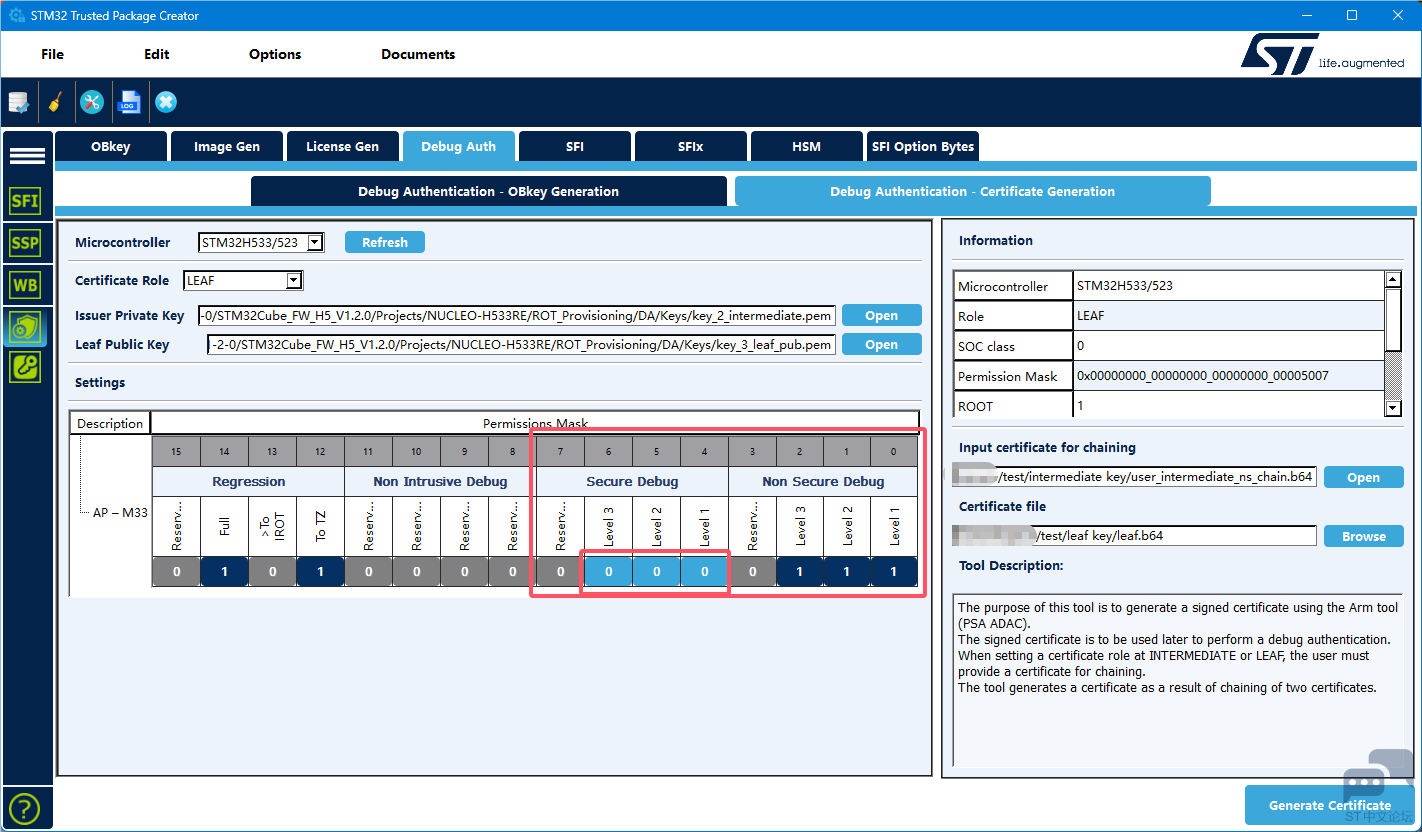
Task: Open the SSP sidebar panel
Action: click(25, 243)
